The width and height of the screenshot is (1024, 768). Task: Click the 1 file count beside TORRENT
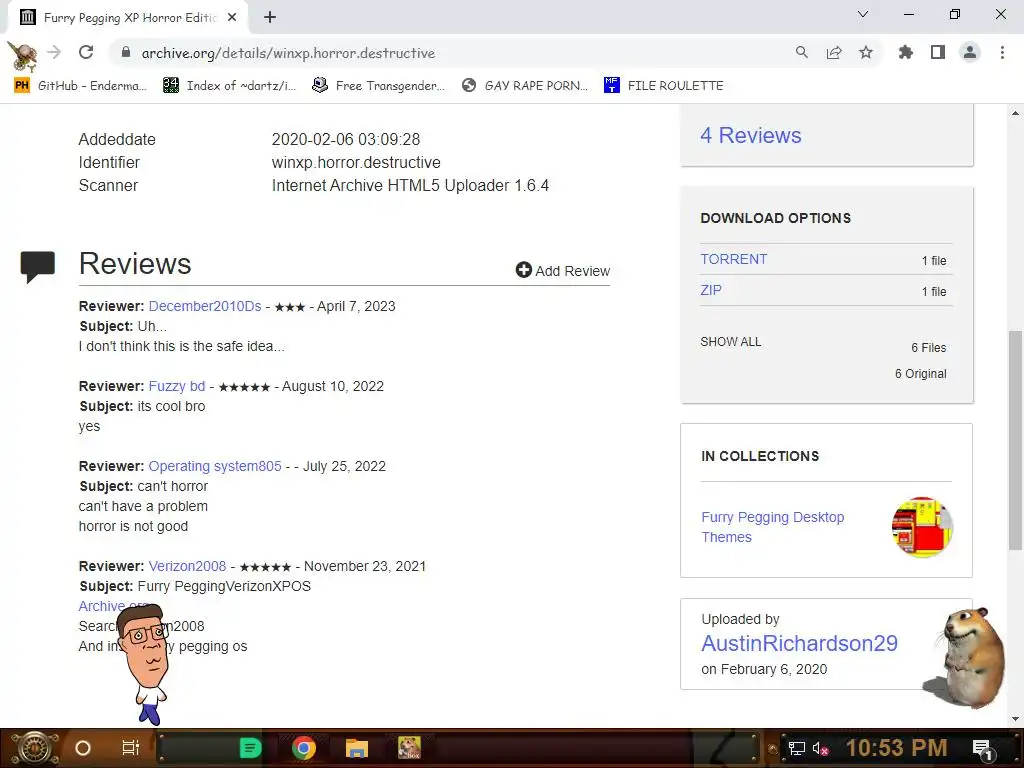tap(934, 261)
